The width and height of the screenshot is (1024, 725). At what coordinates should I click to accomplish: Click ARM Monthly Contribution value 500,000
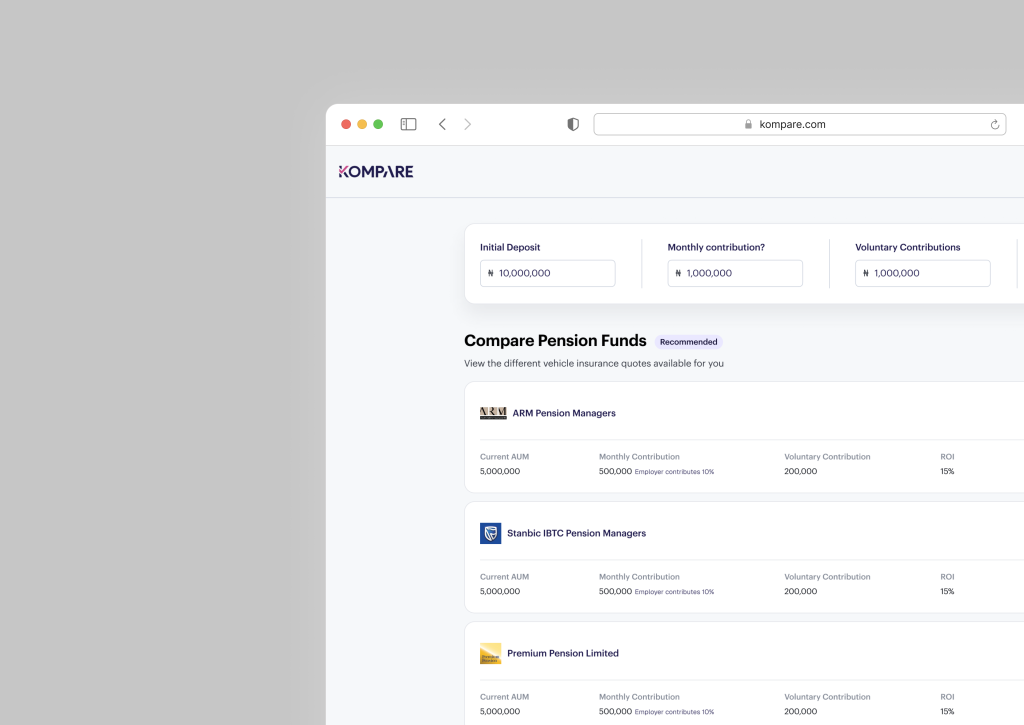pyautogui.click(x=615, y=471)
